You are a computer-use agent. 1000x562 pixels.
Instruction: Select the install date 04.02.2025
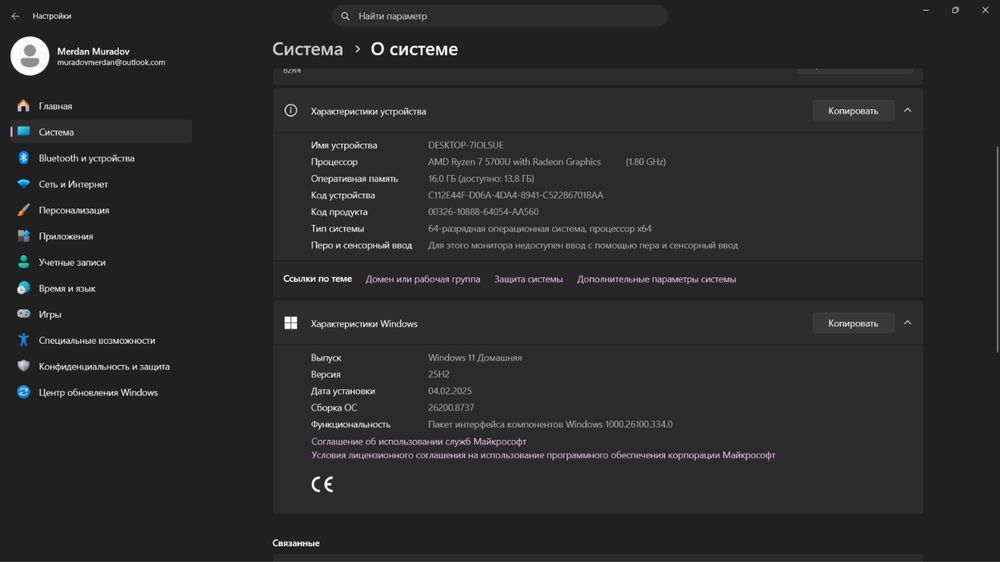coord(450,391)
